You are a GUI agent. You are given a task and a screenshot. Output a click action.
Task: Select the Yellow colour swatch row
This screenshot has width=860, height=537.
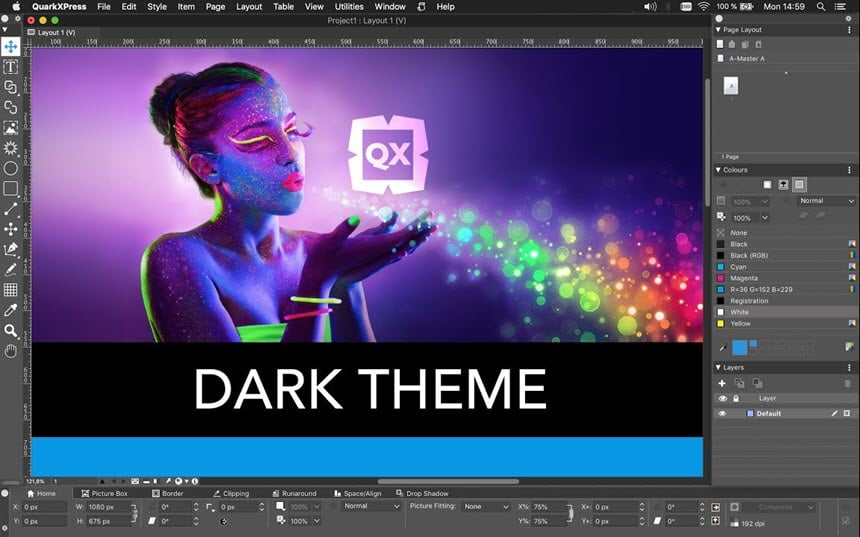click(x=785, y=324)
